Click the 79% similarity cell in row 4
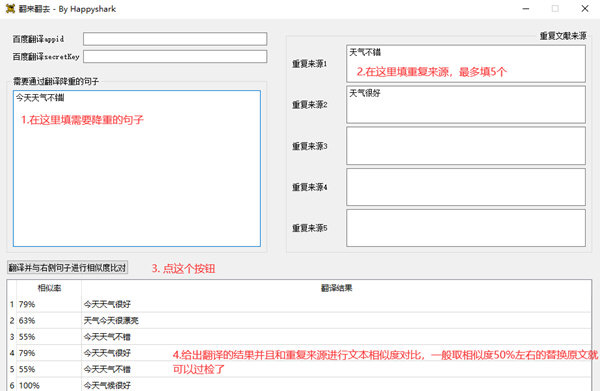 pos(49,353)
